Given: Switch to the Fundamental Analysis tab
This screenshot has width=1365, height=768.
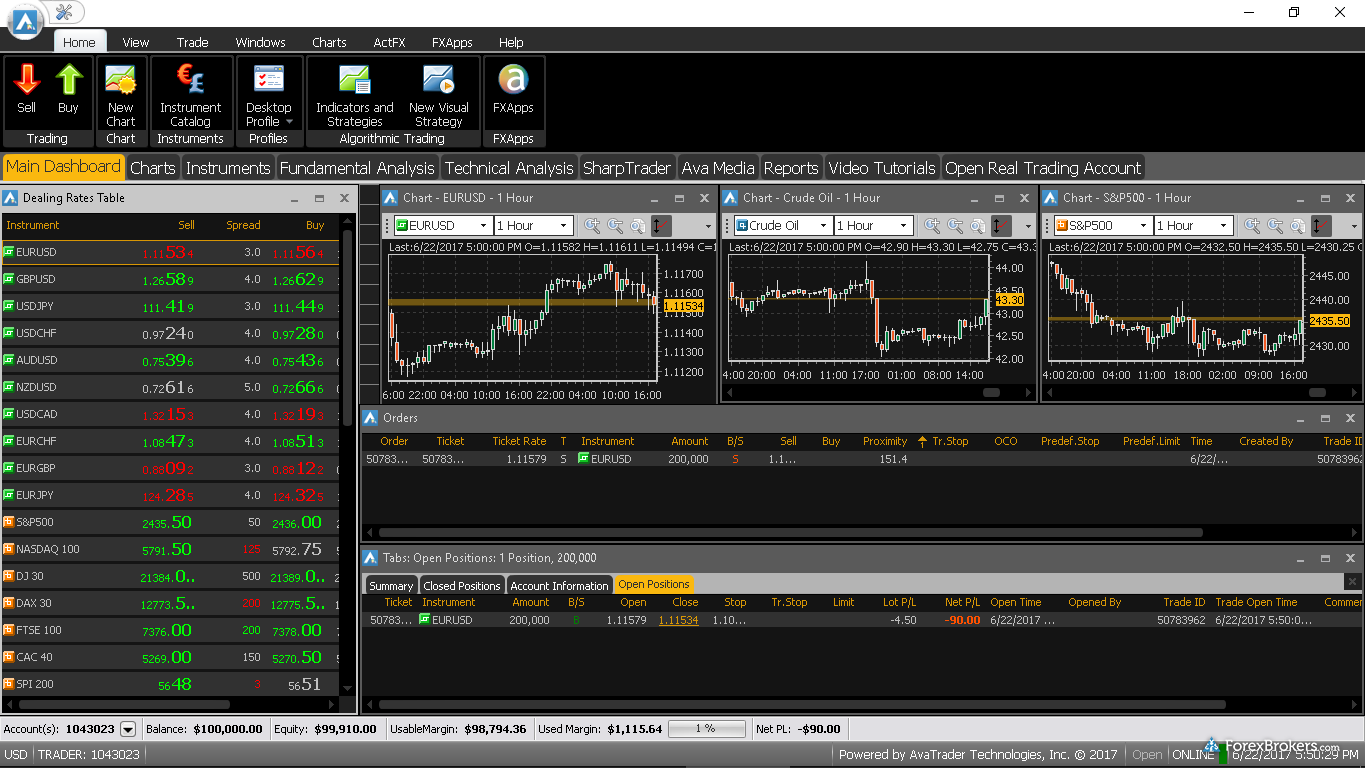Looking at the screenshot, I should coord(357,168).
